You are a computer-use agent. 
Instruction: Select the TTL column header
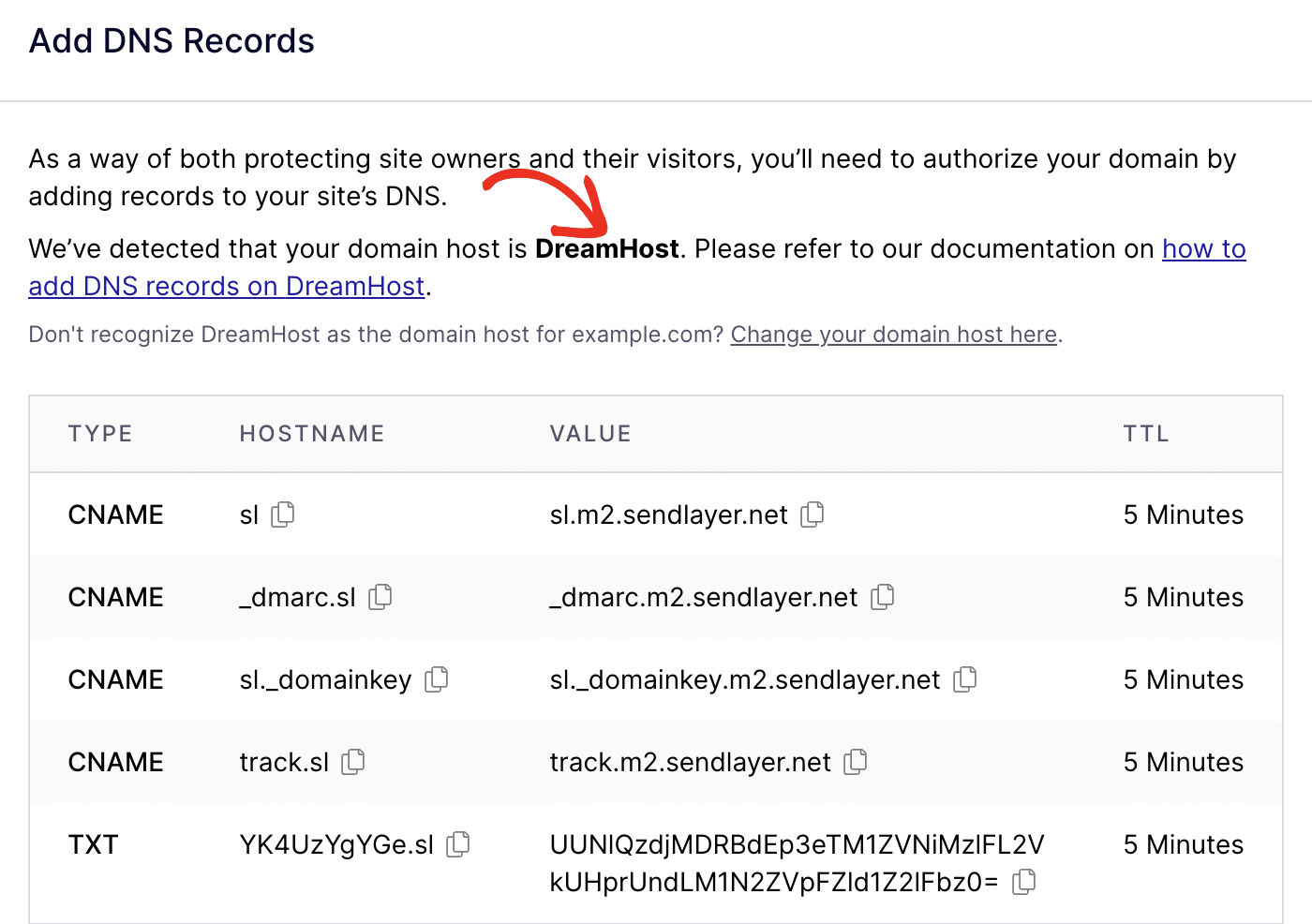pyautogui.click(x=1145, y=433)
